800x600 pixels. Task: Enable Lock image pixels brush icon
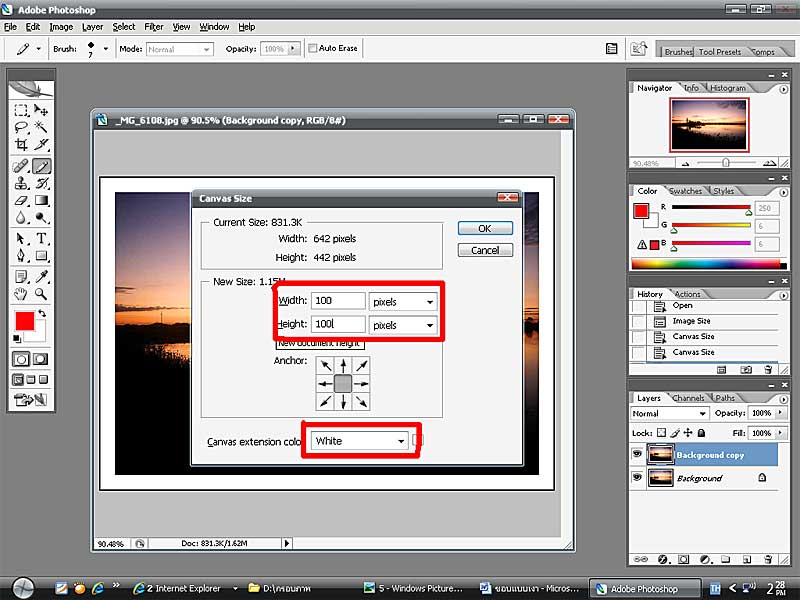tap(675, 433)
